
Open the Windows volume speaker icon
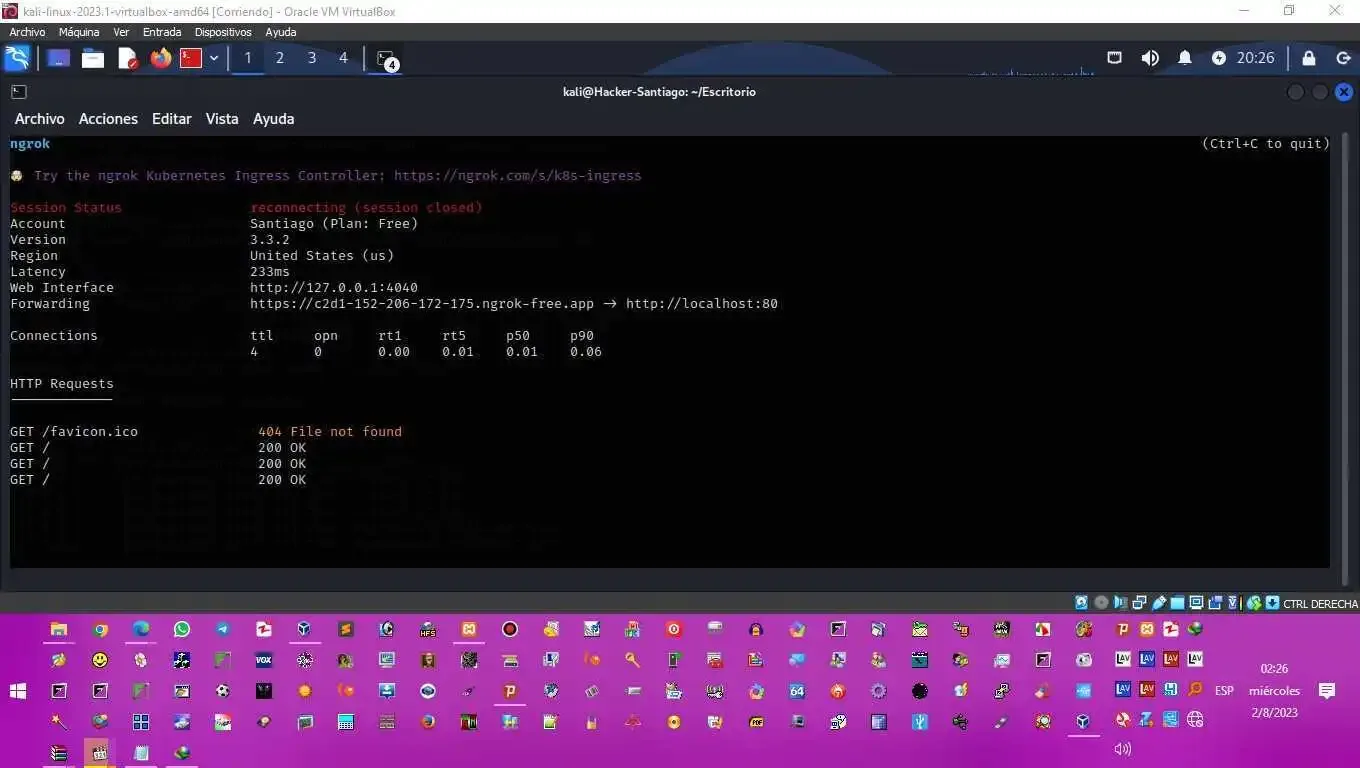pos(1122,749)
